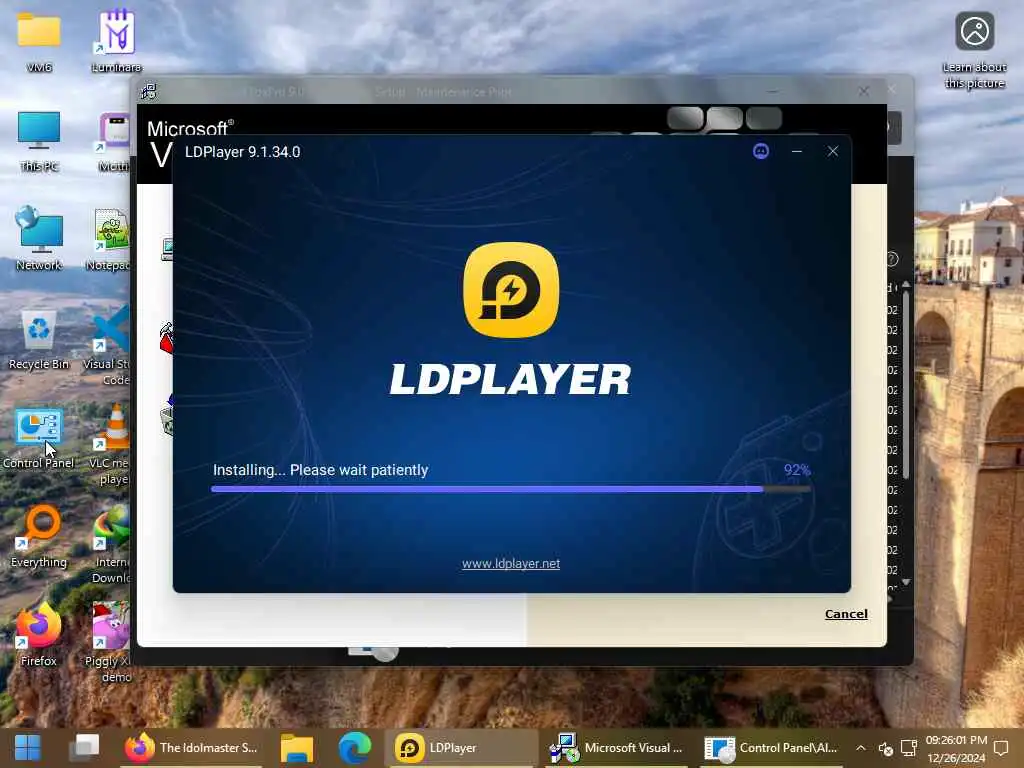
Task: Switch to Control Panel taskbar window
Action: pyautogui.click(x=772, y=748)
